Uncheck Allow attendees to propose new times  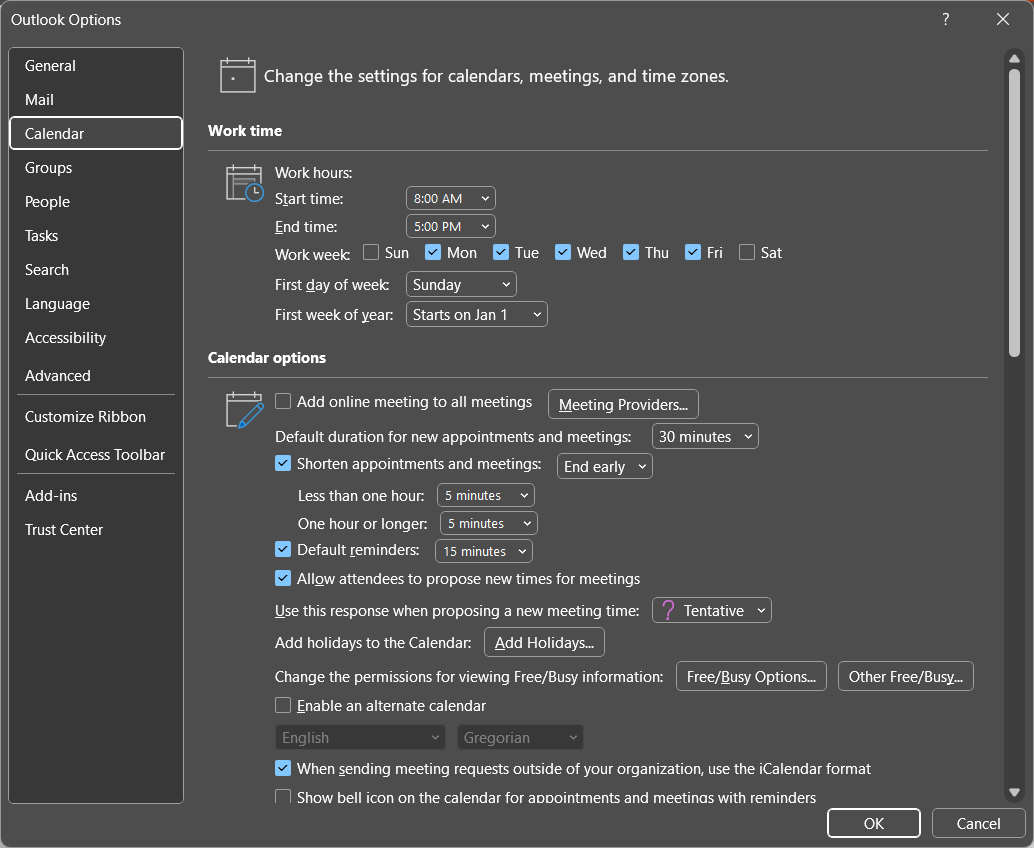(283, 578)
